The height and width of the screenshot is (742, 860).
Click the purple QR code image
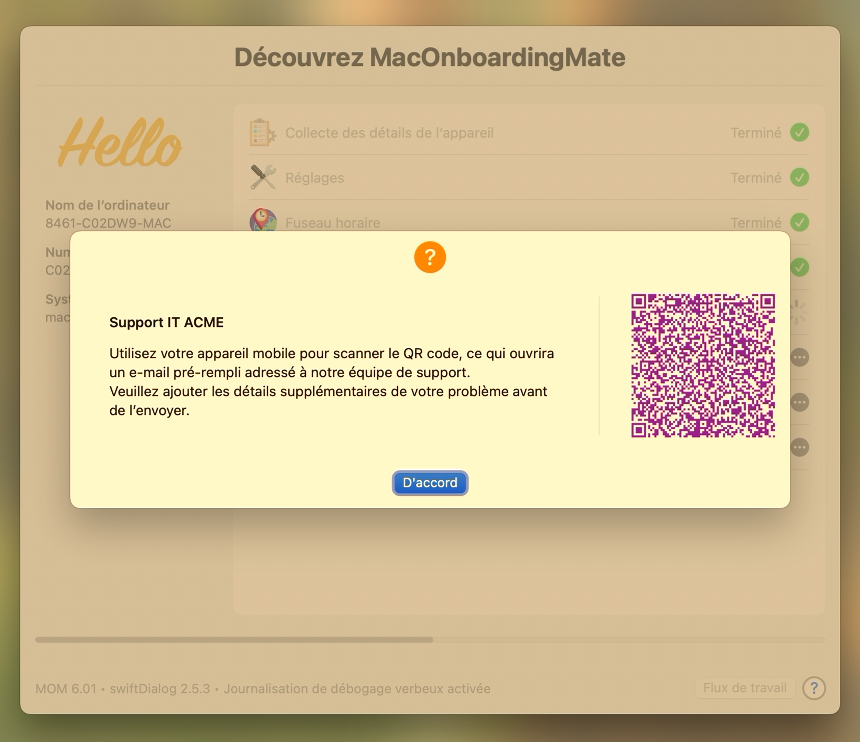703,365
